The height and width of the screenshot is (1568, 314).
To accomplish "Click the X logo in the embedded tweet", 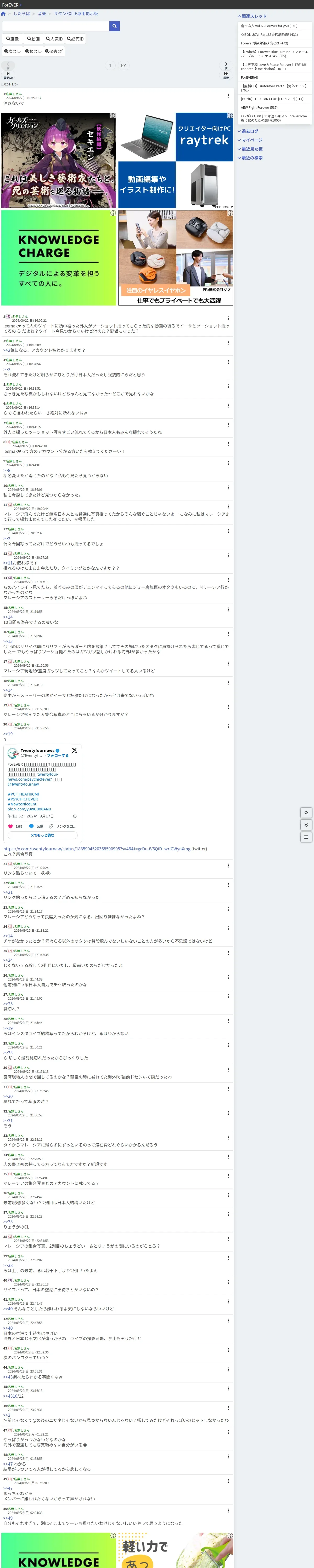I will click(74, 751).
